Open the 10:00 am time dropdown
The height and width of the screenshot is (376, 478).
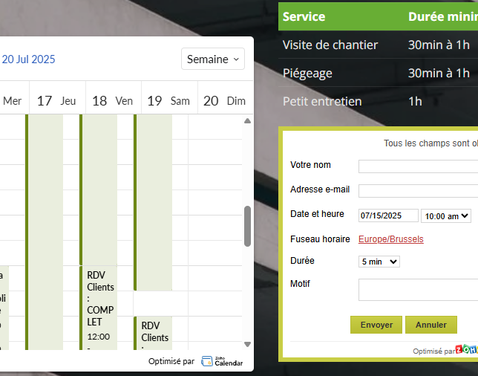click(446, 216)
